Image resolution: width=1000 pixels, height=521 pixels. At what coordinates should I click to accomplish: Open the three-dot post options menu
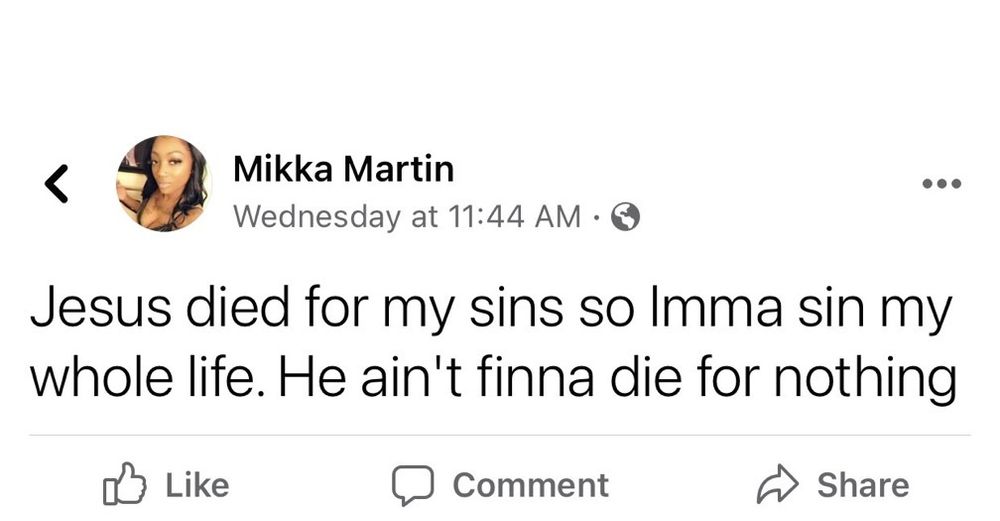[941, 184]
